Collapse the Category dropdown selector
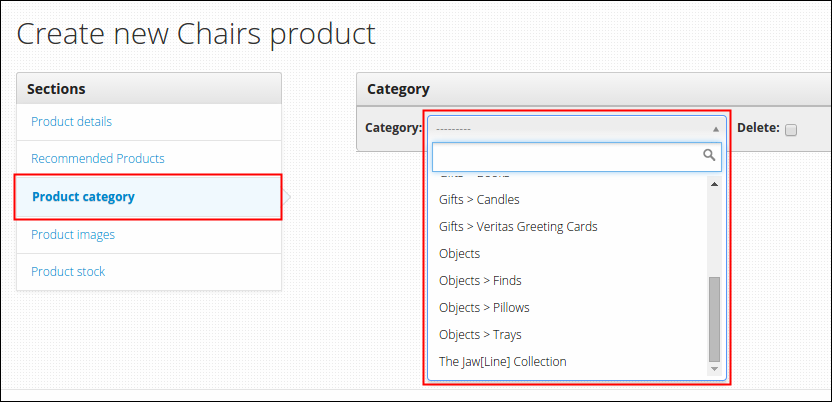This screenshot has width=832, height=402. point(577,129)
